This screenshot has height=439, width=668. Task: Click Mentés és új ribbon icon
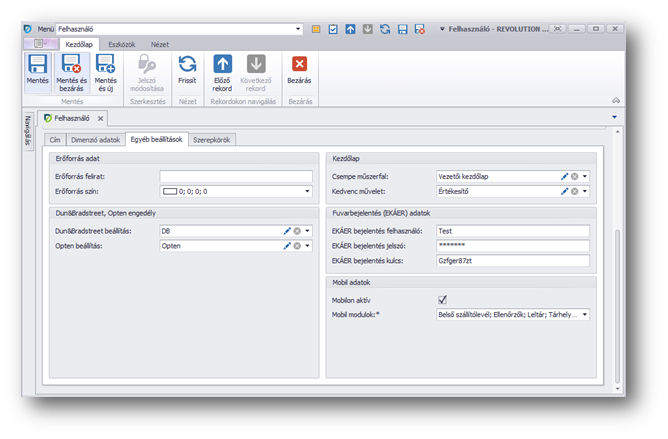coord(105,66)
